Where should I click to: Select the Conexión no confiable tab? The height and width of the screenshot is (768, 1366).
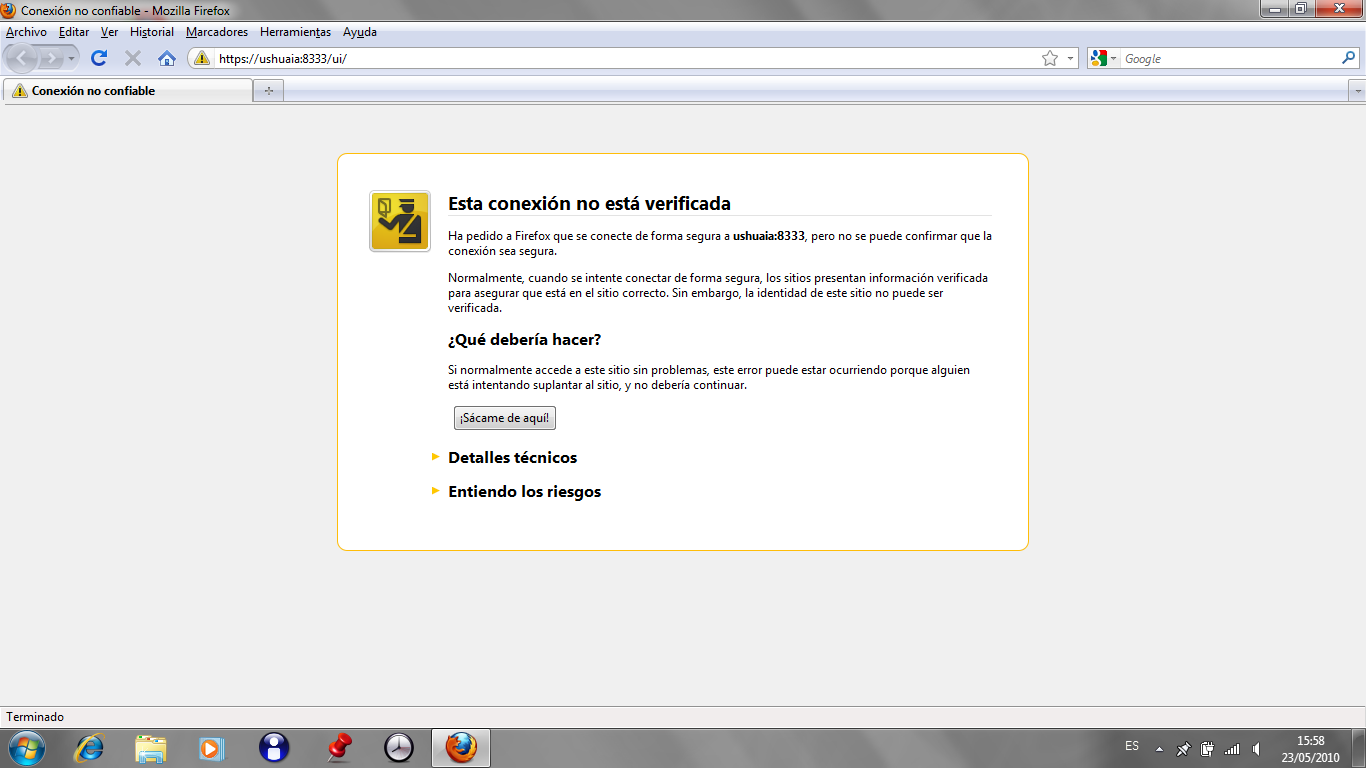pos(128,91)
